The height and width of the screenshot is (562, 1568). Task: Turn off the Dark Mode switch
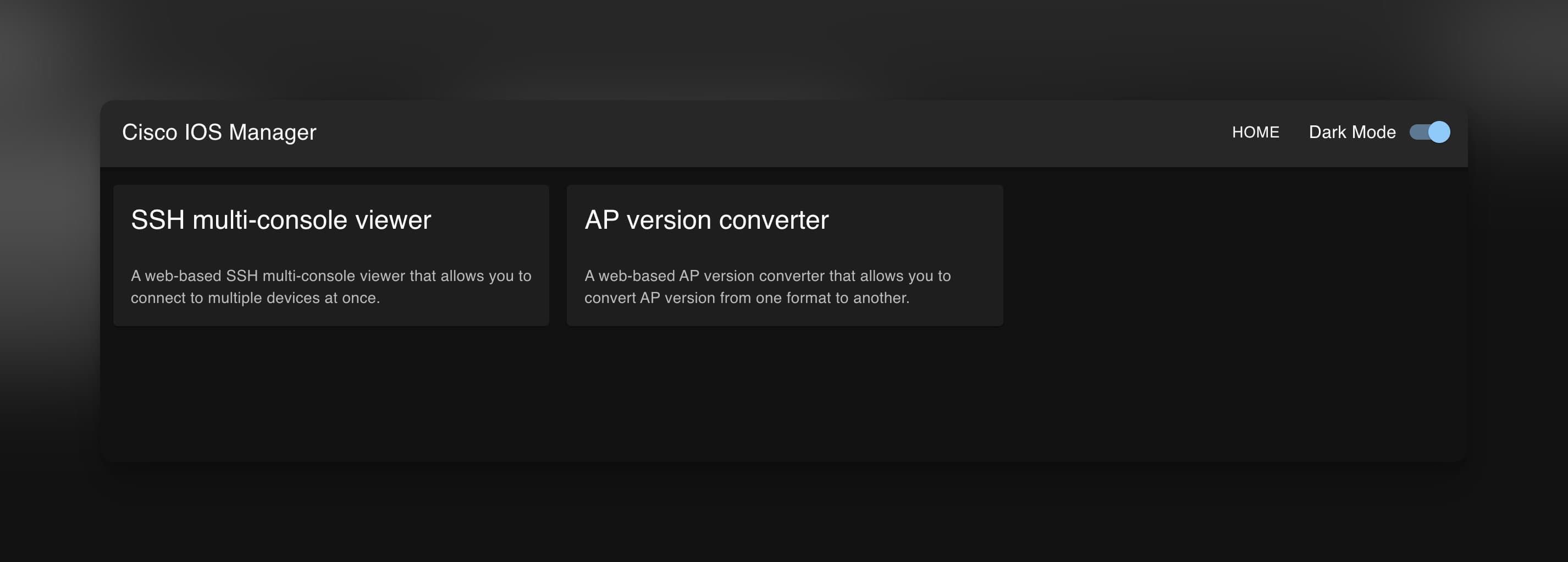point(1429,132)
